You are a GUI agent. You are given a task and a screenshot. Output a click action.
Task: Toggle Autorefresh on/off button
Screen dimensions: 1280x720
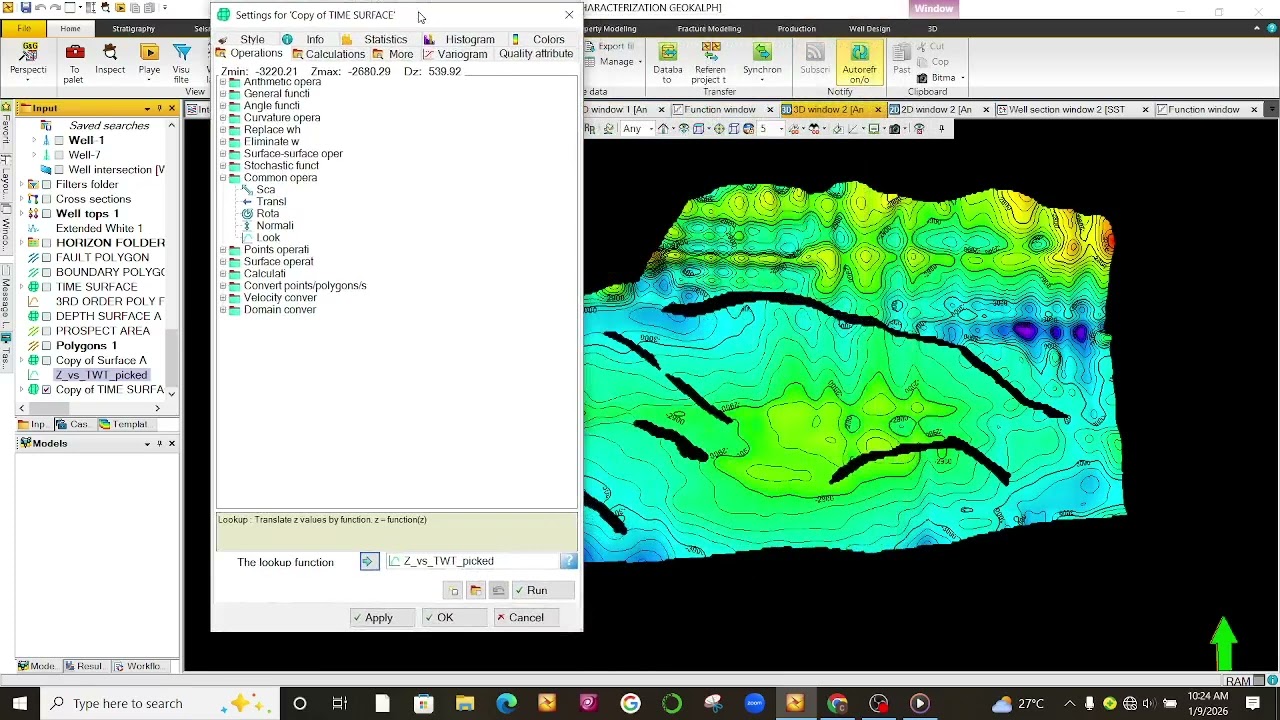pyautogui.click(x=860, y=63)
